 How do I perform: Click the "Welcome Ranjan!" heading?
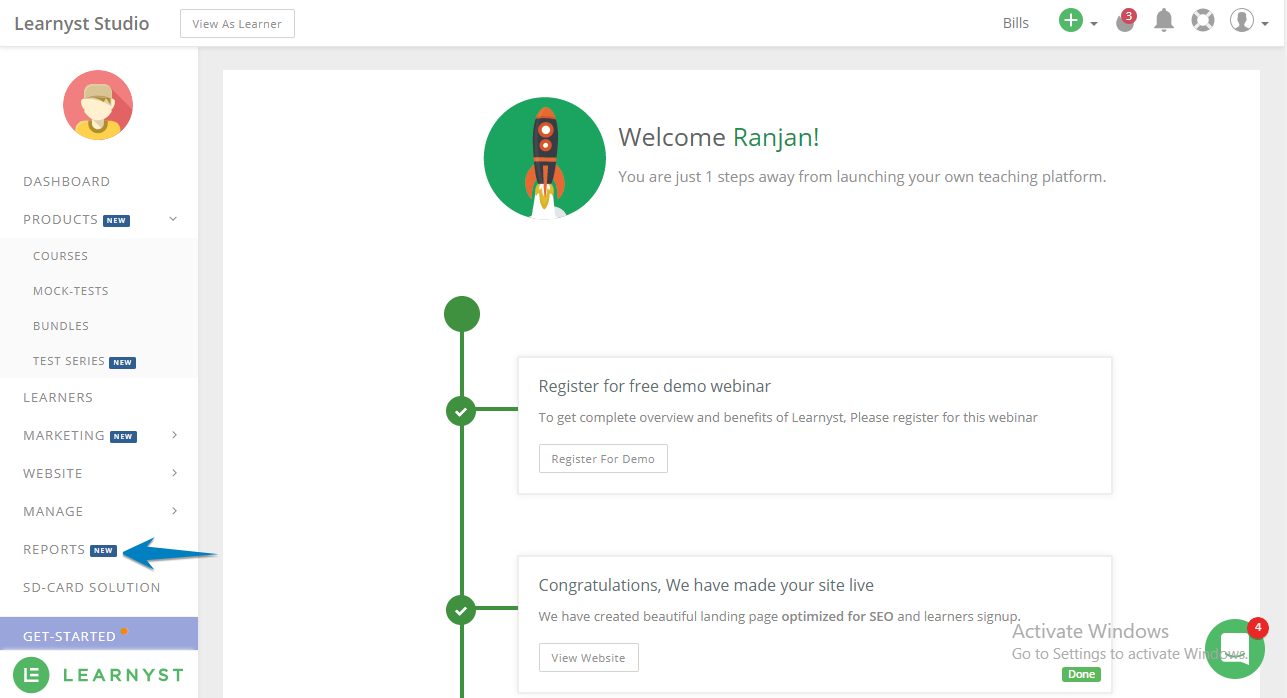click(719, 138)
